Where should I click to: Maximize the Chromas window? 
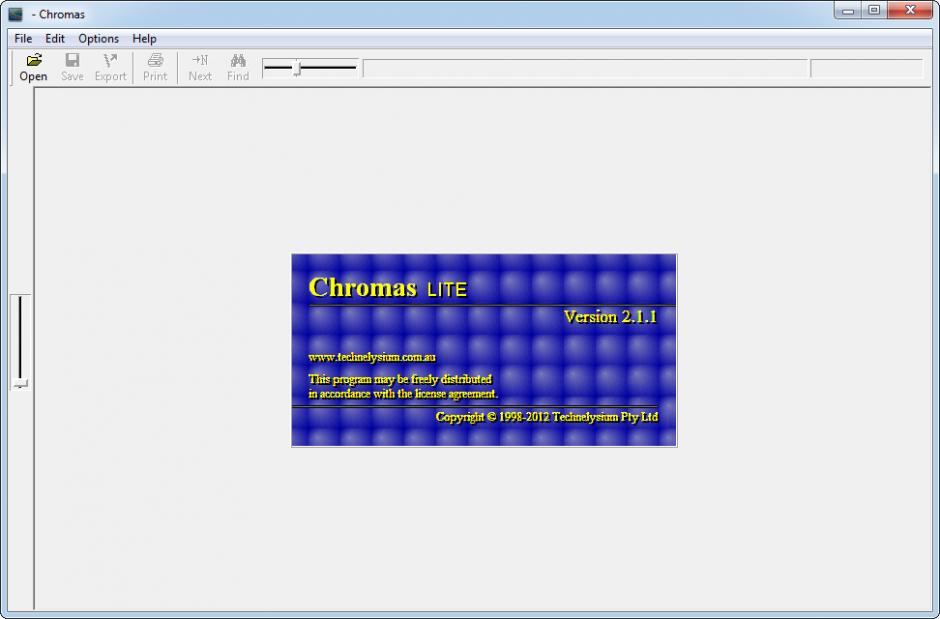point(874,11)
